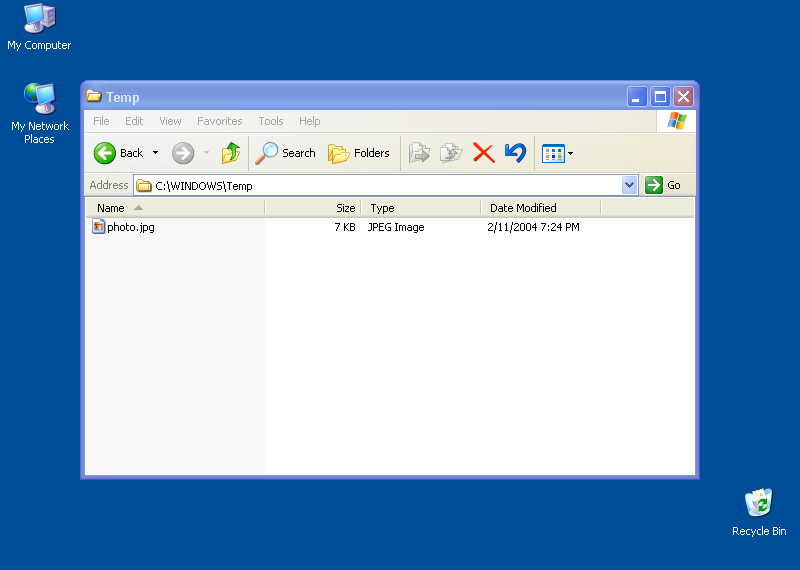Click the folder icon in Address bar
The image size is (800, 570).
144,185
